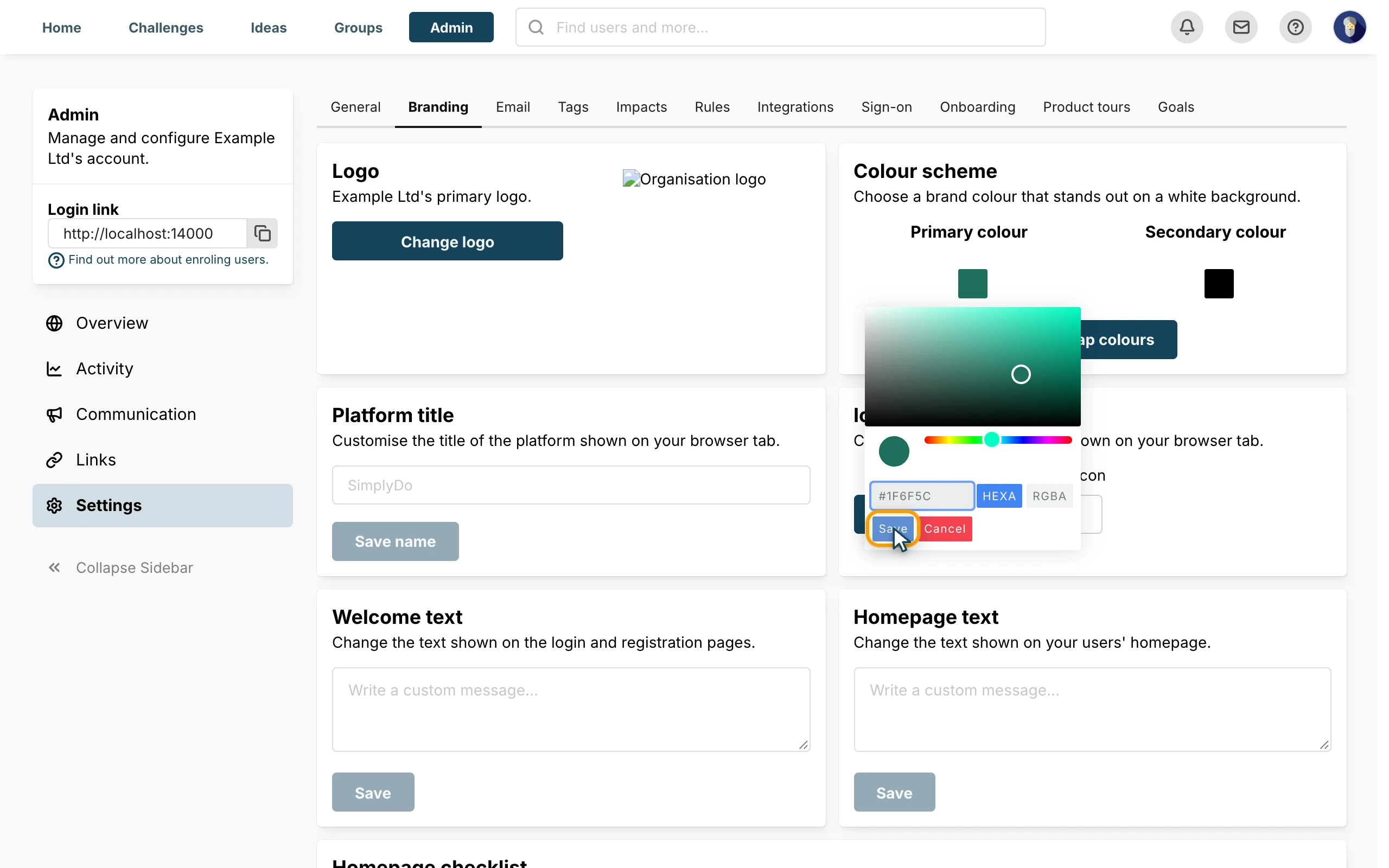1389x868 pixels.
Task: Switch to the General tab
Action: tap(355, 107)
